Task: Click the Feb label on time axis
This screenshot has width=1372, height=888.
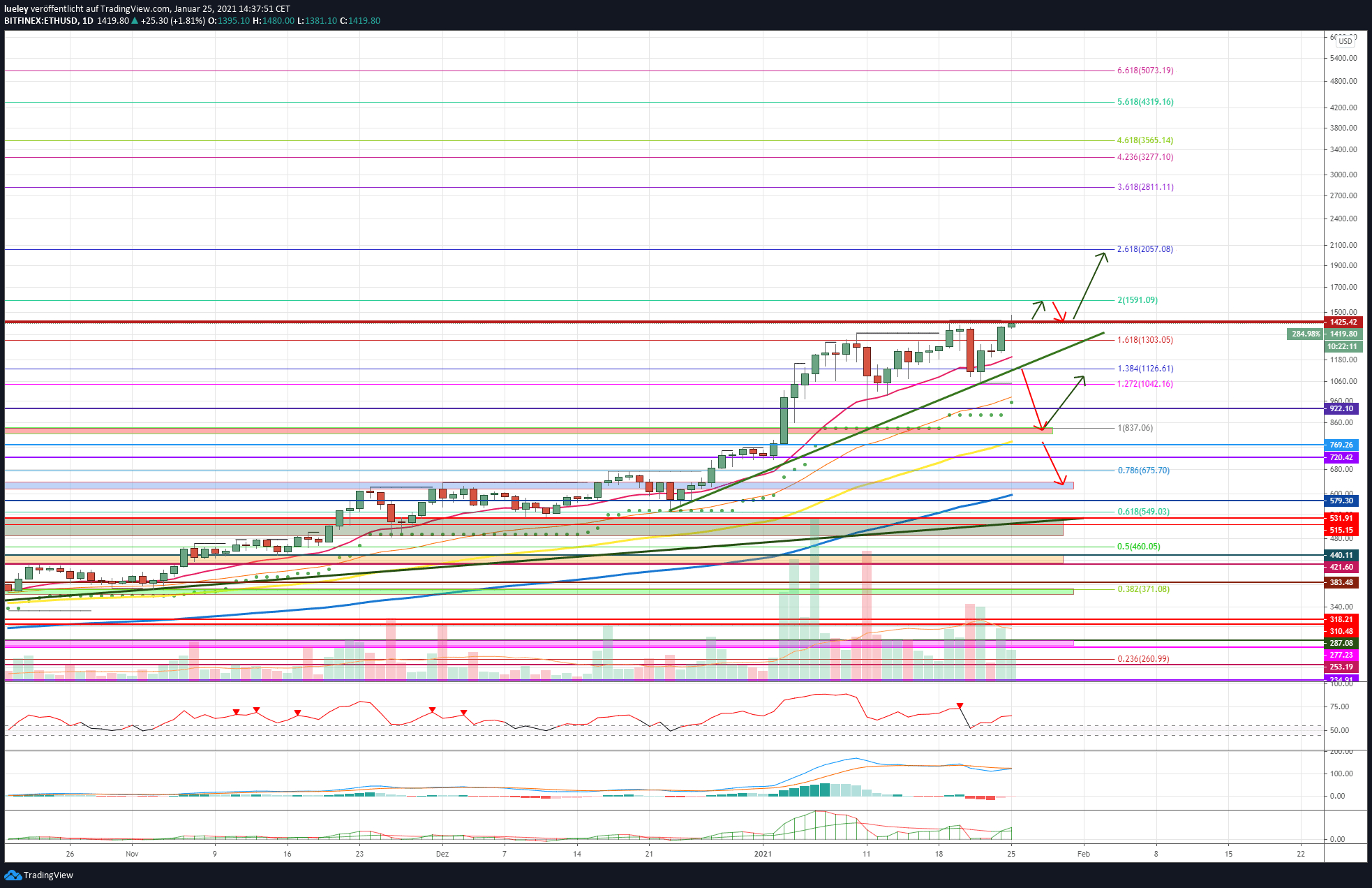Action: pos(1084,854)
